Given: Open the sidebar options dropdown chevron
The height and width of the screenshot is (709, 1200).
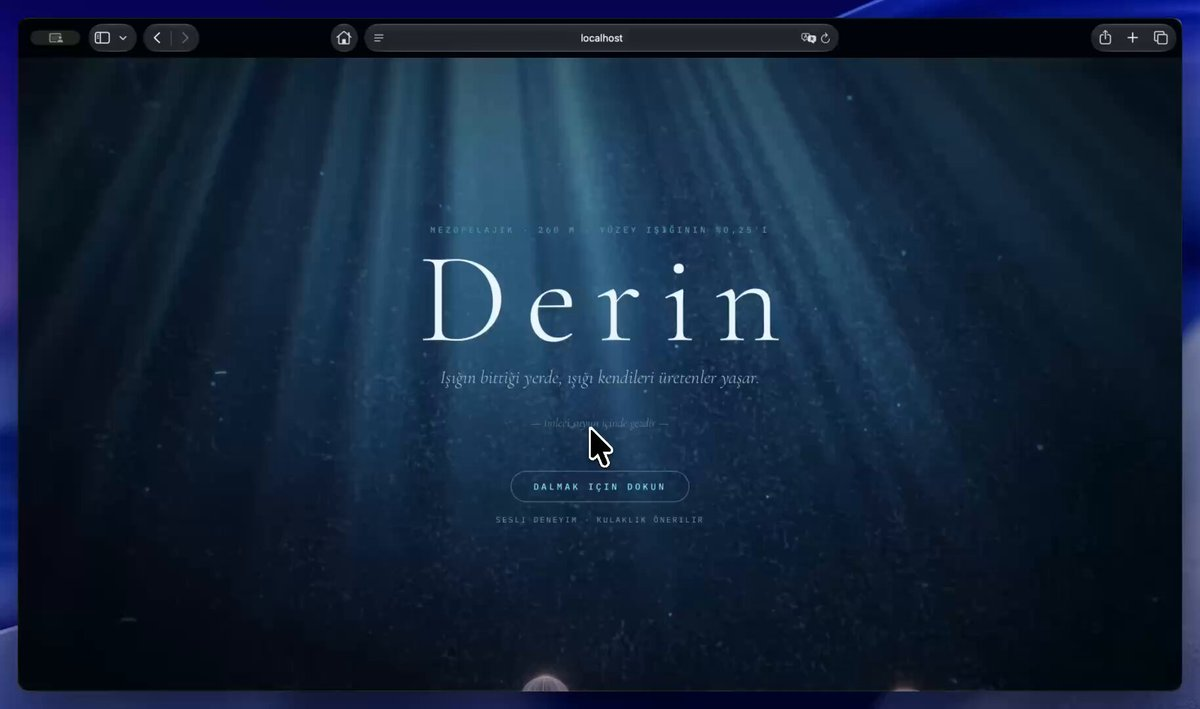Looking at the screenshot, I should pyautogui.click(x=123, y=38).
